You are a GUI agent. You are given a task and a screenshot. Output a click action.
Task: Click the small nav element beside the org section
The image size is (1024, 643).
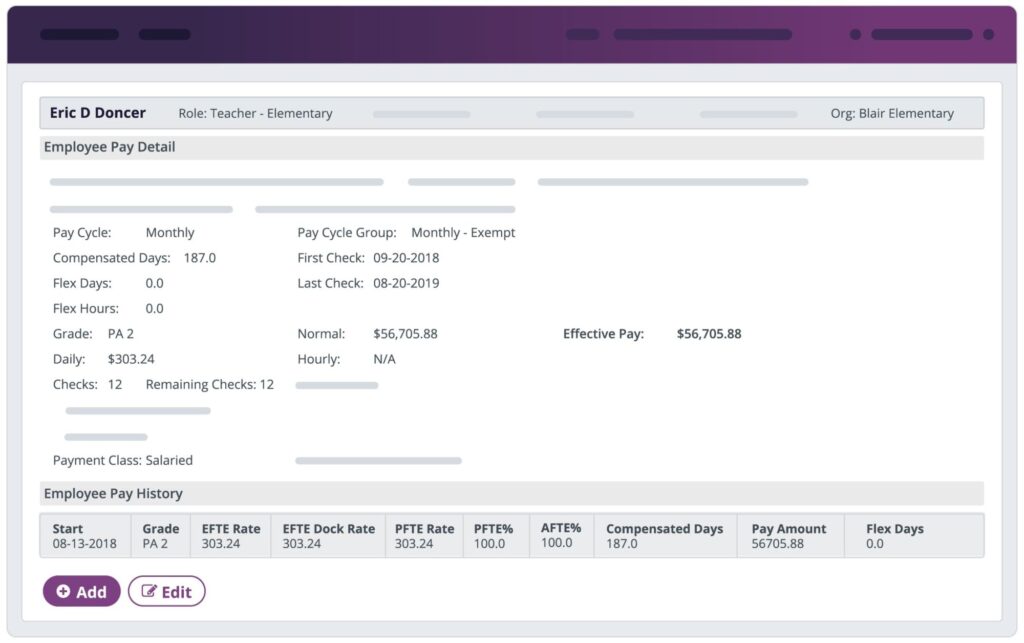(582, 33)
